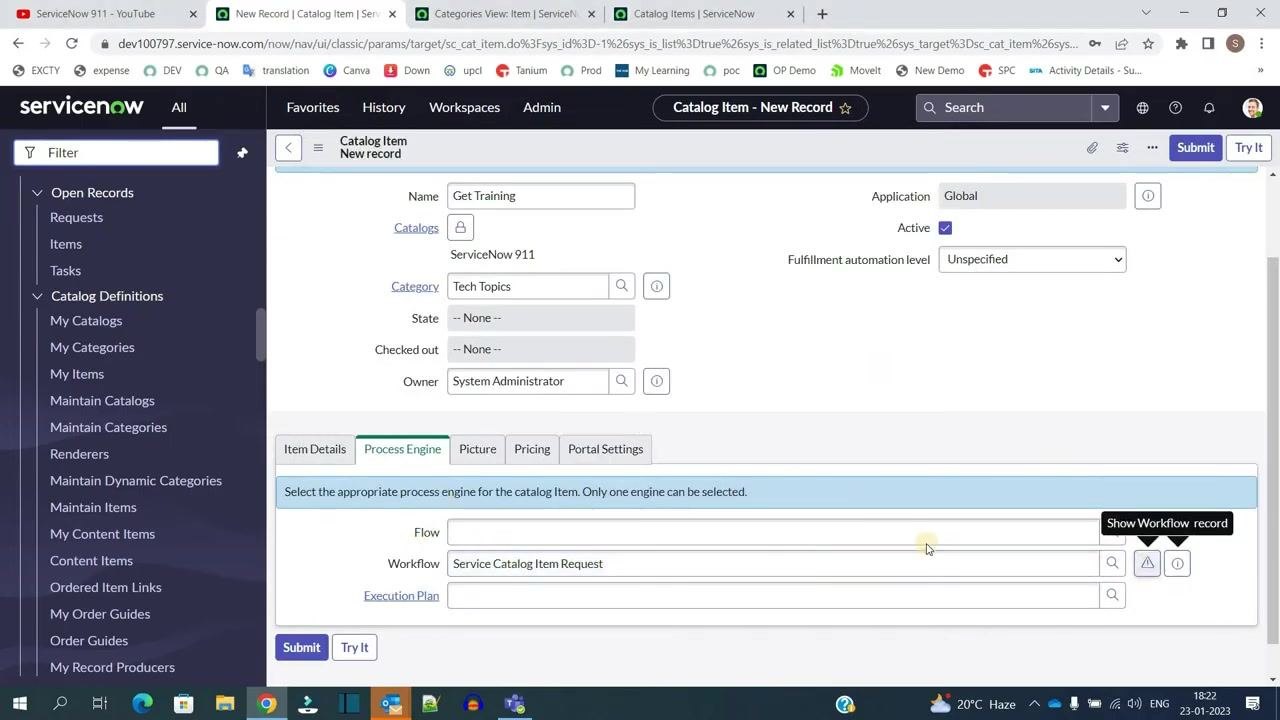Open the All menu
Viewport: 1280px width, 720px height.
pyautogui.click(x=179, y=108)
